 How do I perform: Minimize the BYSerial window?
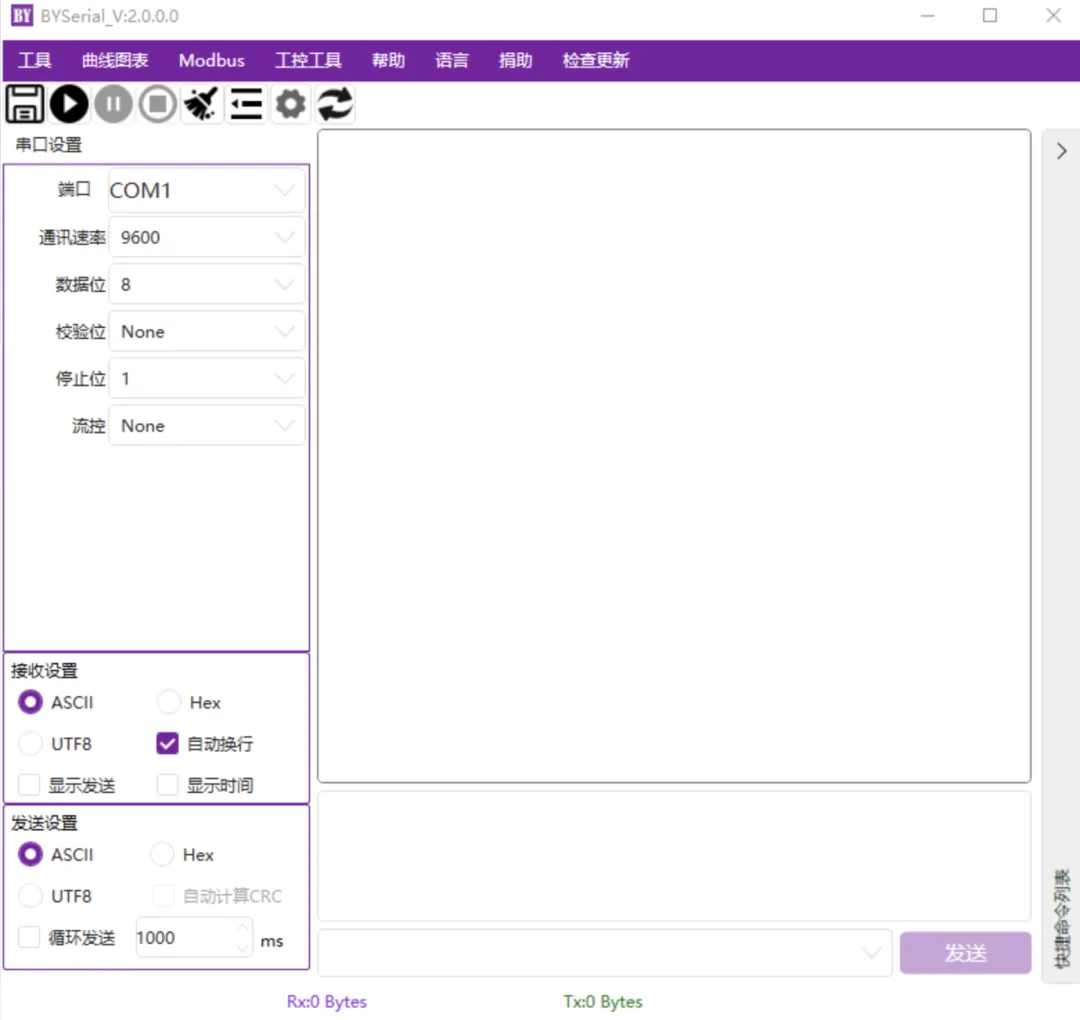(x=928, y=15)
